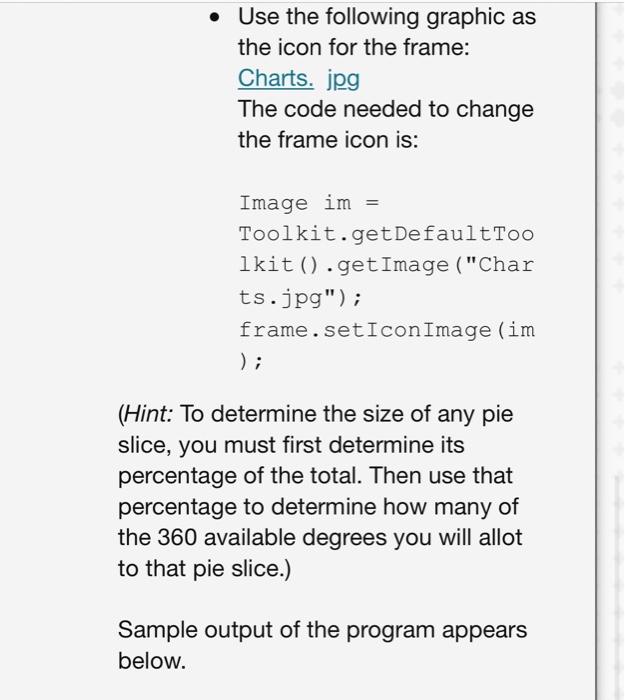The height and width of the screenshot is (700, 625).
Task: Click the 'Image im =' code line
Action: pyautogui.click(x=309, y=203)
